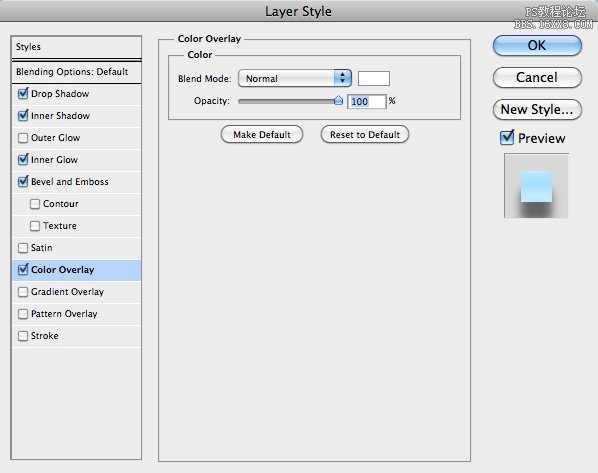Disable the Inner Shadow effect checkbox
This screenshot has height=473, width=598.
(x=23, y=116)
